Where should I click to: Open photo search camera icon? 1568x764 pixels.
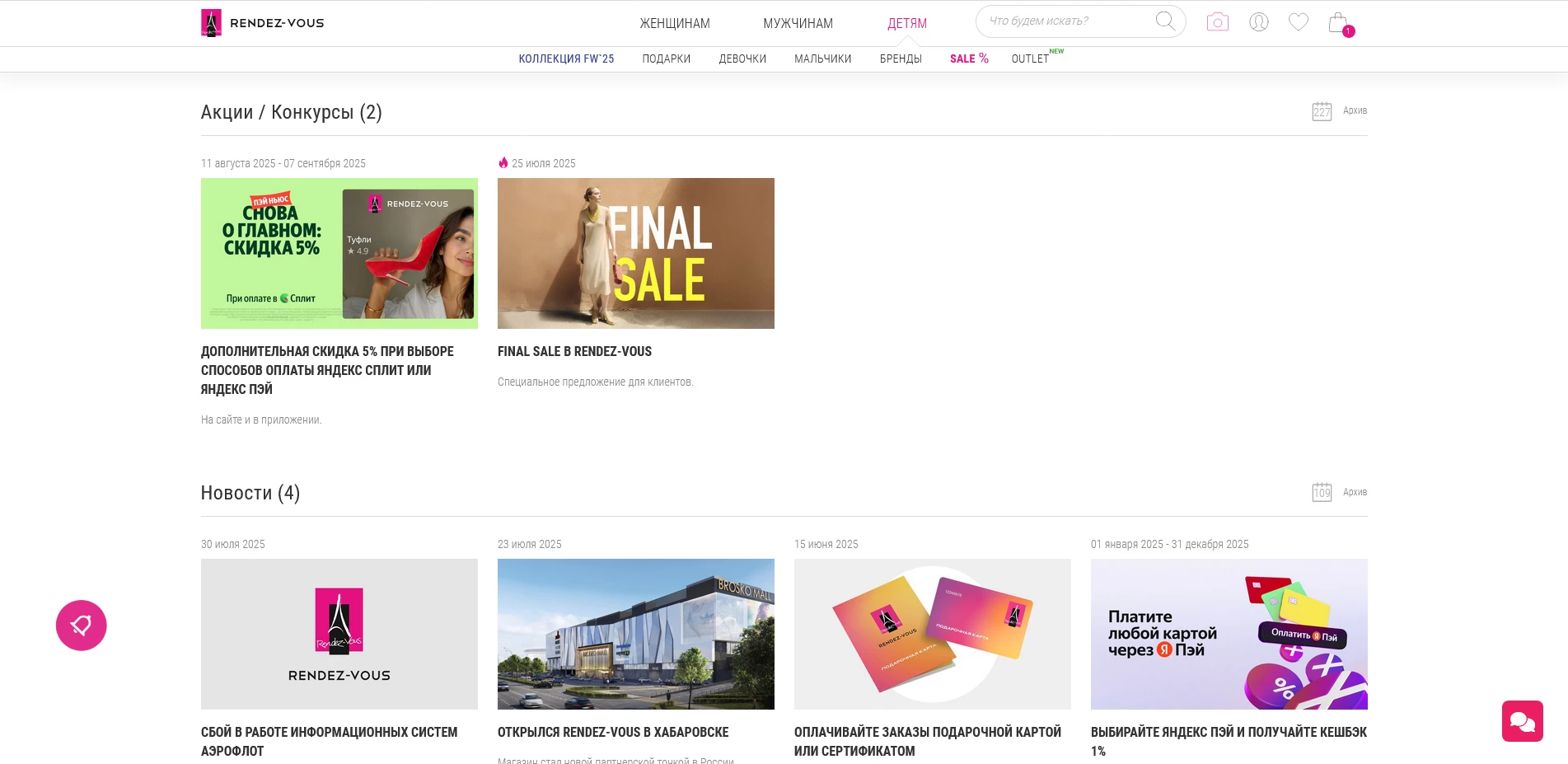[x=1217, y=22]
